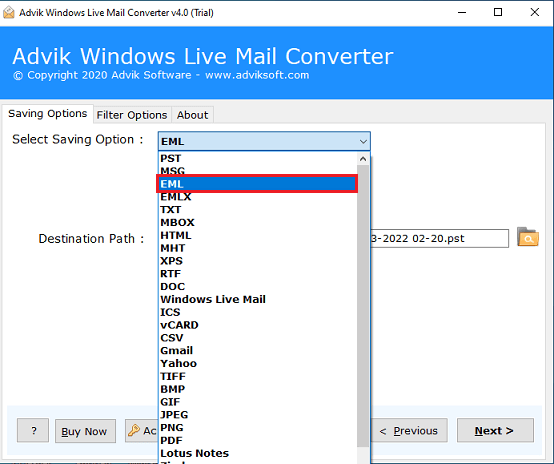
Task: Click the Next button
Action: pyautogui.click(x=495, y=430)
